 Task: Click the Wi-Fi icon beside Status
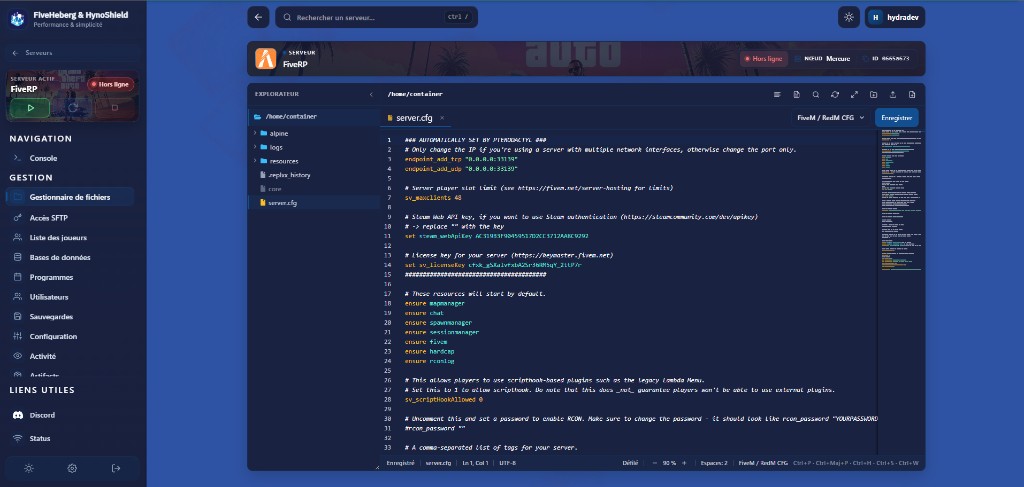(x=18, y=438)
